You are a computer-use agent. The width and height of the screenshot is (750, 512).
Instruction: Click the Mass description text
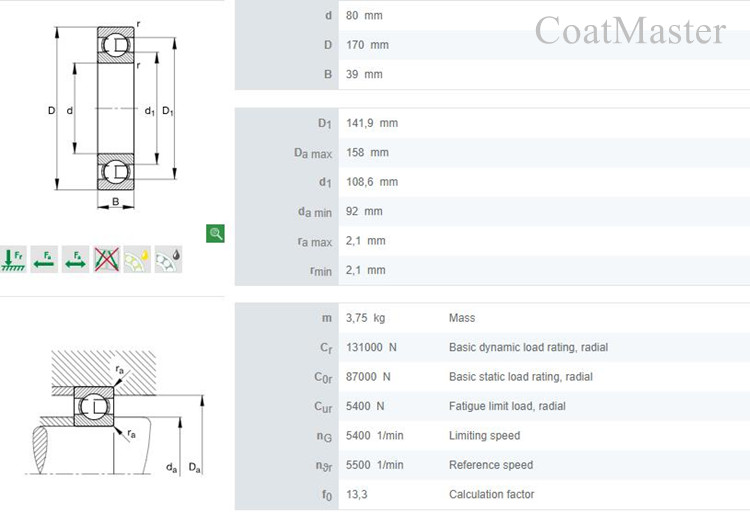(x=462, y=318)
